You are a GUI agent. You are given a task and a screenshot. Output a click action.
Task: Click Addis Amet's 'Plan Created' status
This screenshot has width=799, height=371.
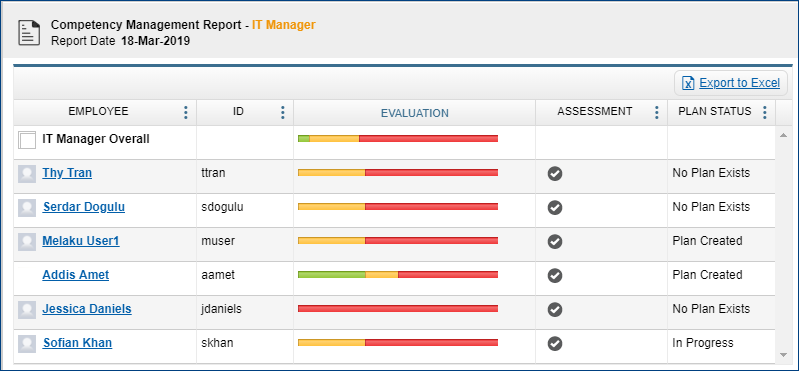tap(707, 275)
